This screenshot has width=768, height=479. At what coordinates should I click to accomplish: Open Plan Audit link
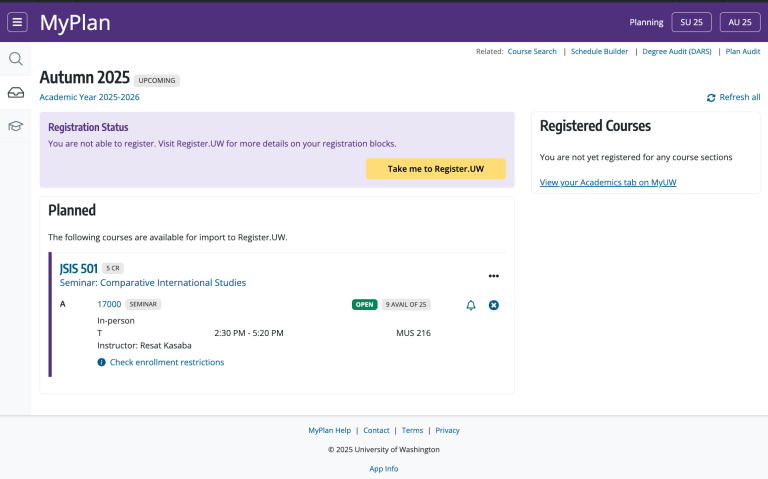743,51
